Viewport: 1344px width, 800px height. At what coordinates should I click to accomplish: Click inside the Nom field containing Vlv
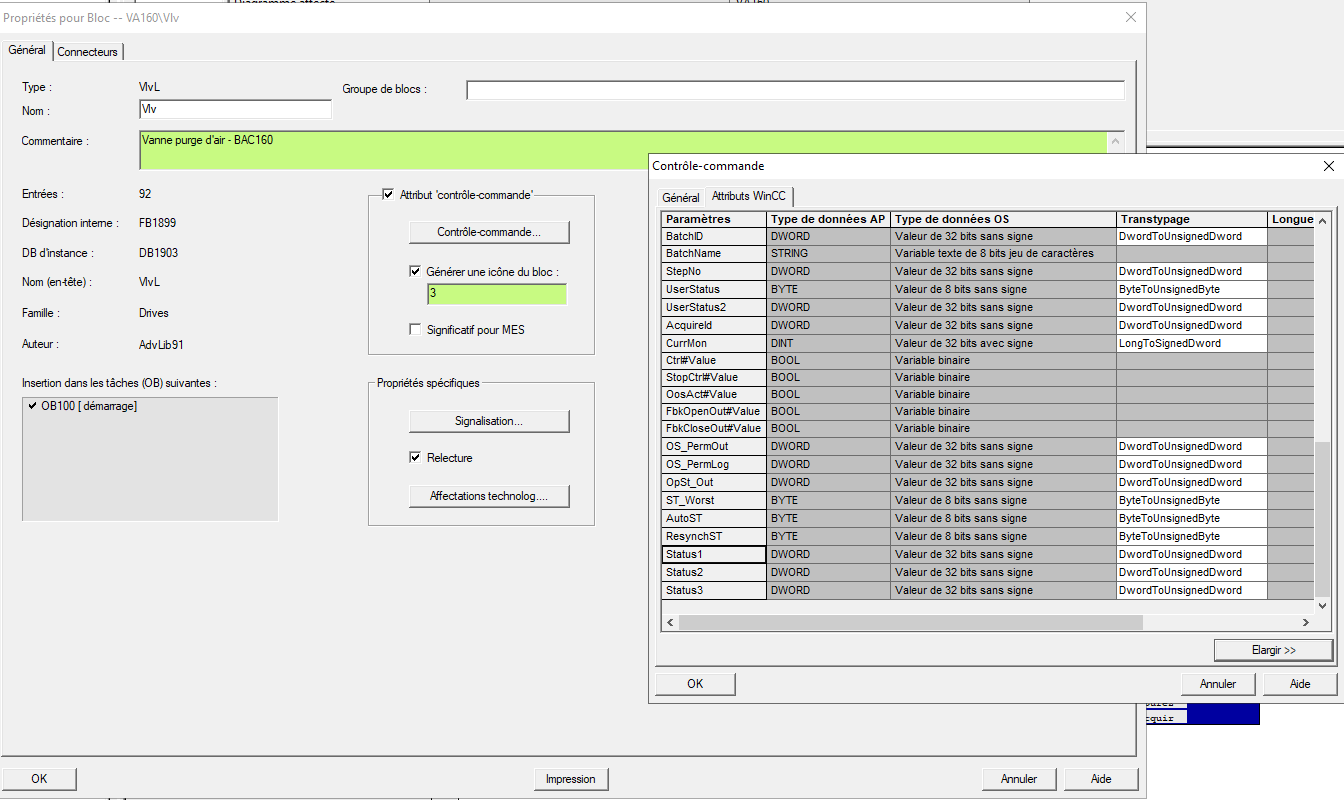[235, 109]
